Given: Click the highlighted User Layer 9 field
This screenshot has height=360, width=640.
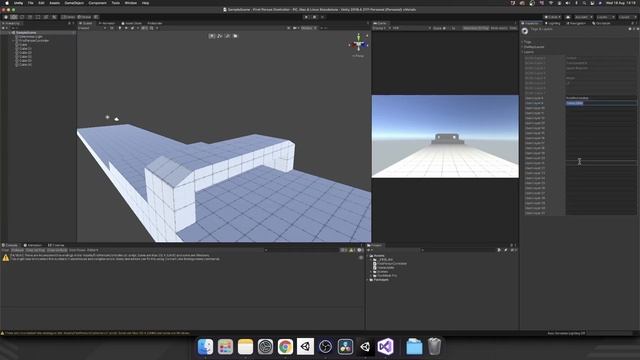Looking at the screenshot, I should 600,103.
